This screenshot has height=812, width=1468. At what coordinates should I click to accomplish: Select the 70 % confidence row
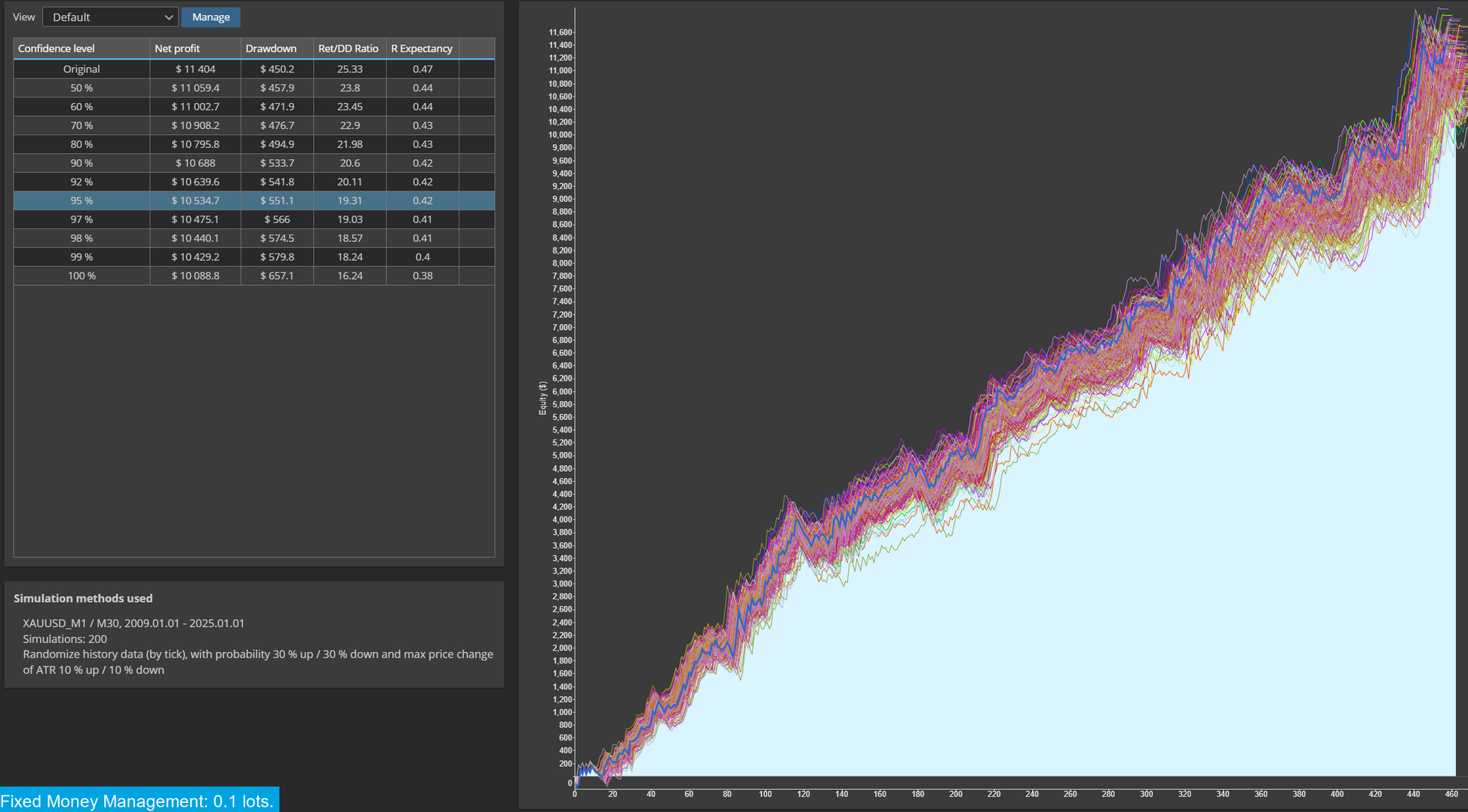[x=254, y=125]
